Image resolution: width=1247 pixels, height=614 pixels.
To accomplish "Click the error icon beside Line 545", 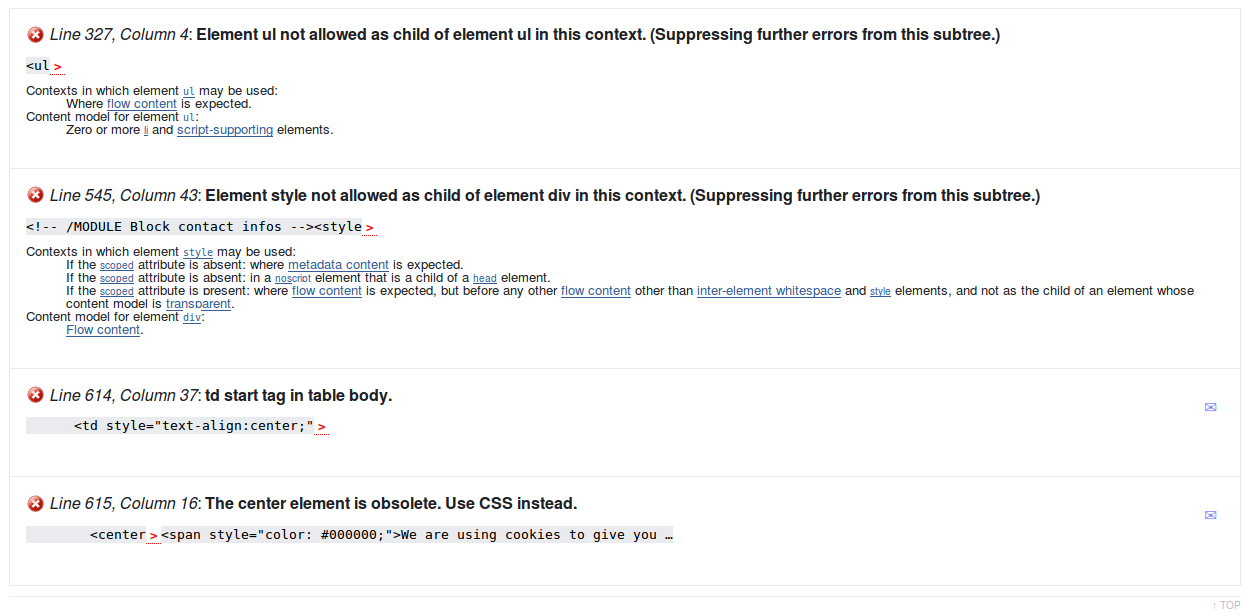I will (x=36, y=195).
